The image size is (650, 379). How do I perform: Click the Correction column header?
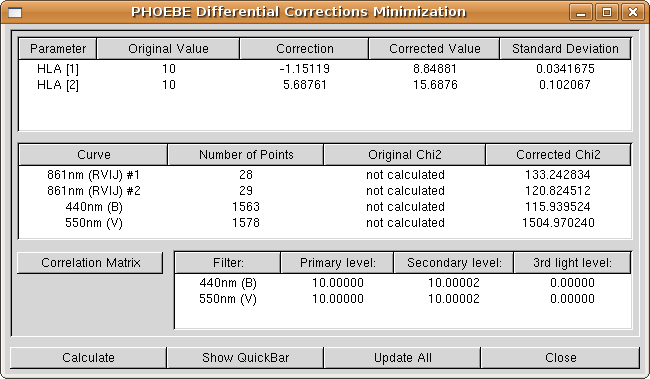[x=304, y=49]
